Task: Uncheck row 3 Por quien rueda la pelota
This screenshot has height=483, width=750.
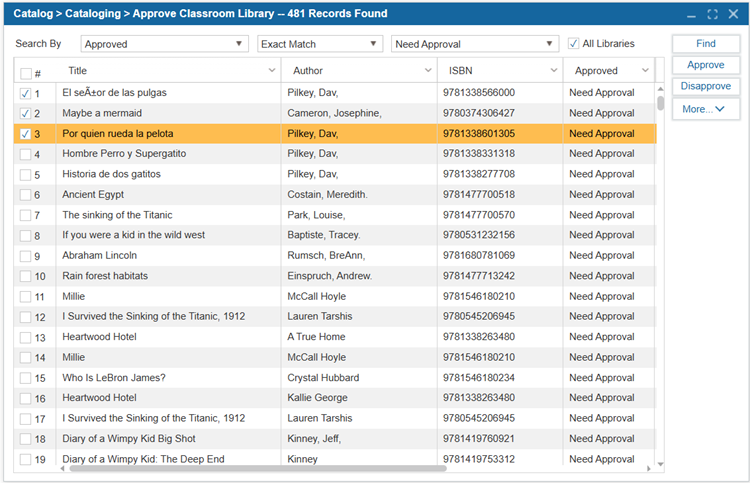Action: tap(25, 134)
